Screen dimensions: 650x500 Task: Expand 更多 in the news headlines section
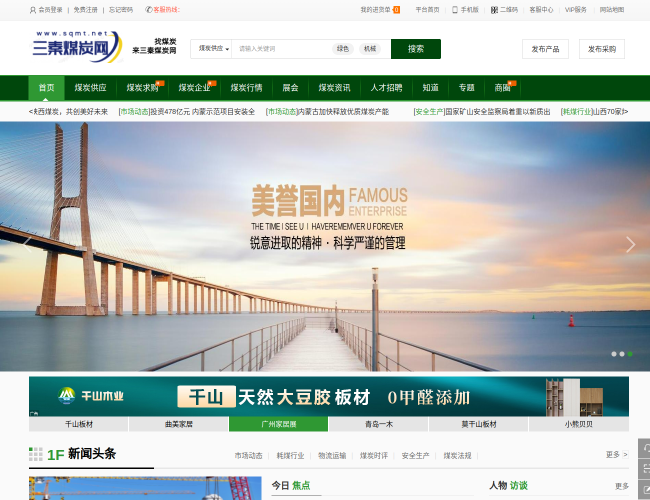coord(616,455)
